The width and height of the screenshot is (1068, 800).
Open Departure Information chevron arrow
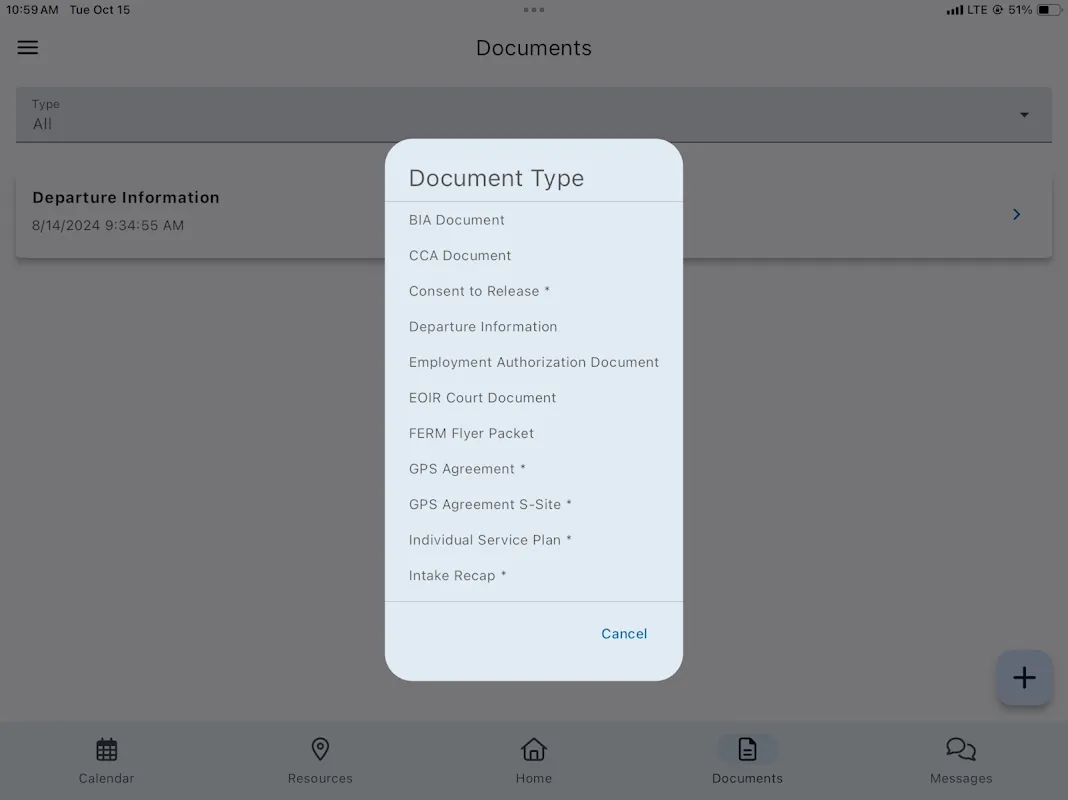[x=1016, y=214]
